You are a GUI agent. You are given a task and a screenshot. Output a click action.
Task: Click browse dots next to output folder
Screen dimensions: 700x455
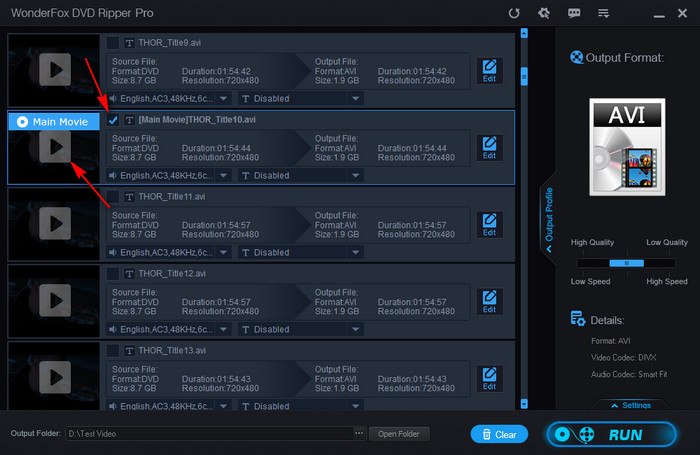358,433
